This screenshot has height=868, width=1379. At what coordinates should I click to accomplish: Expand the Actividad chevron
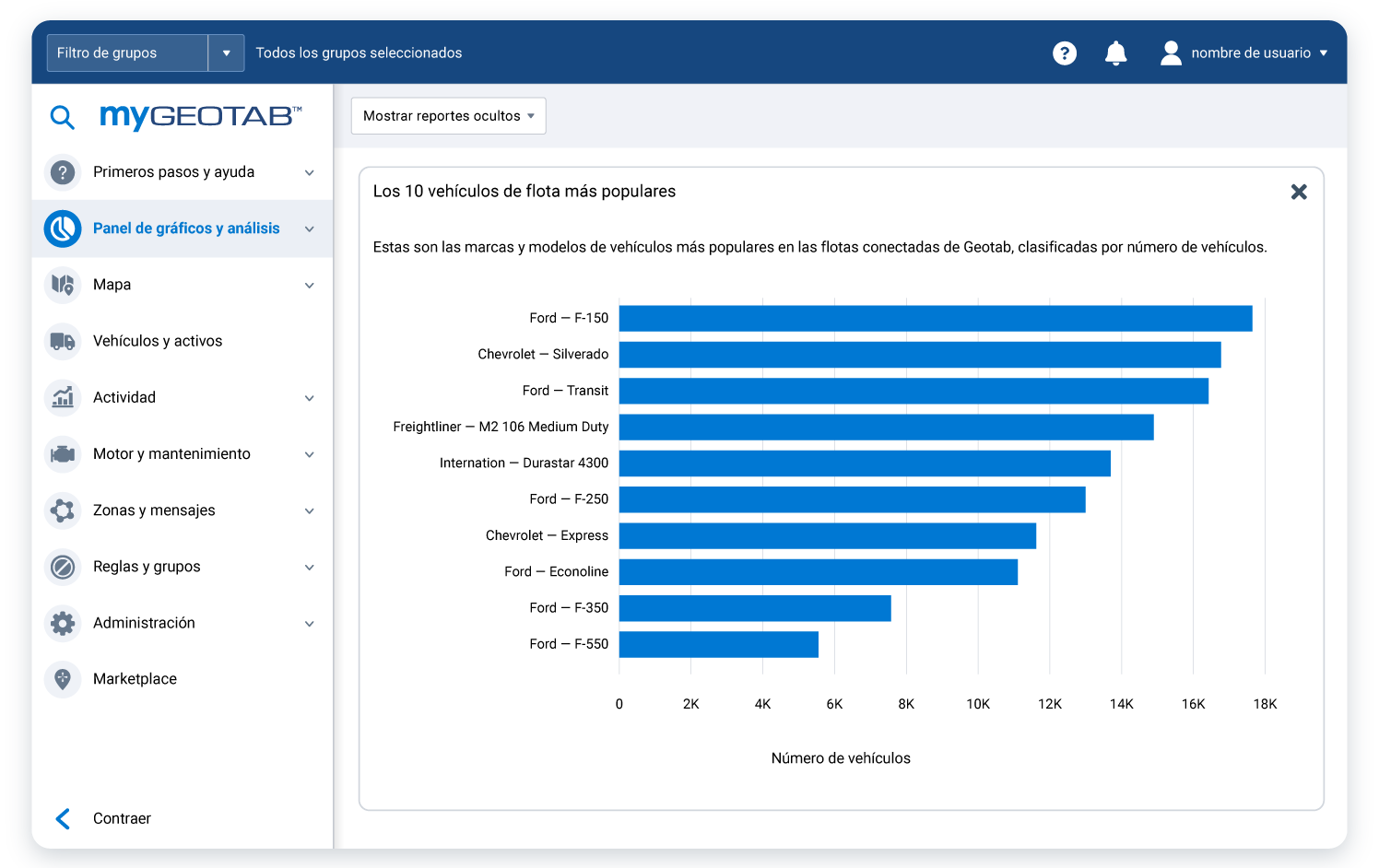pyautogui.click(x=310, y=398)
